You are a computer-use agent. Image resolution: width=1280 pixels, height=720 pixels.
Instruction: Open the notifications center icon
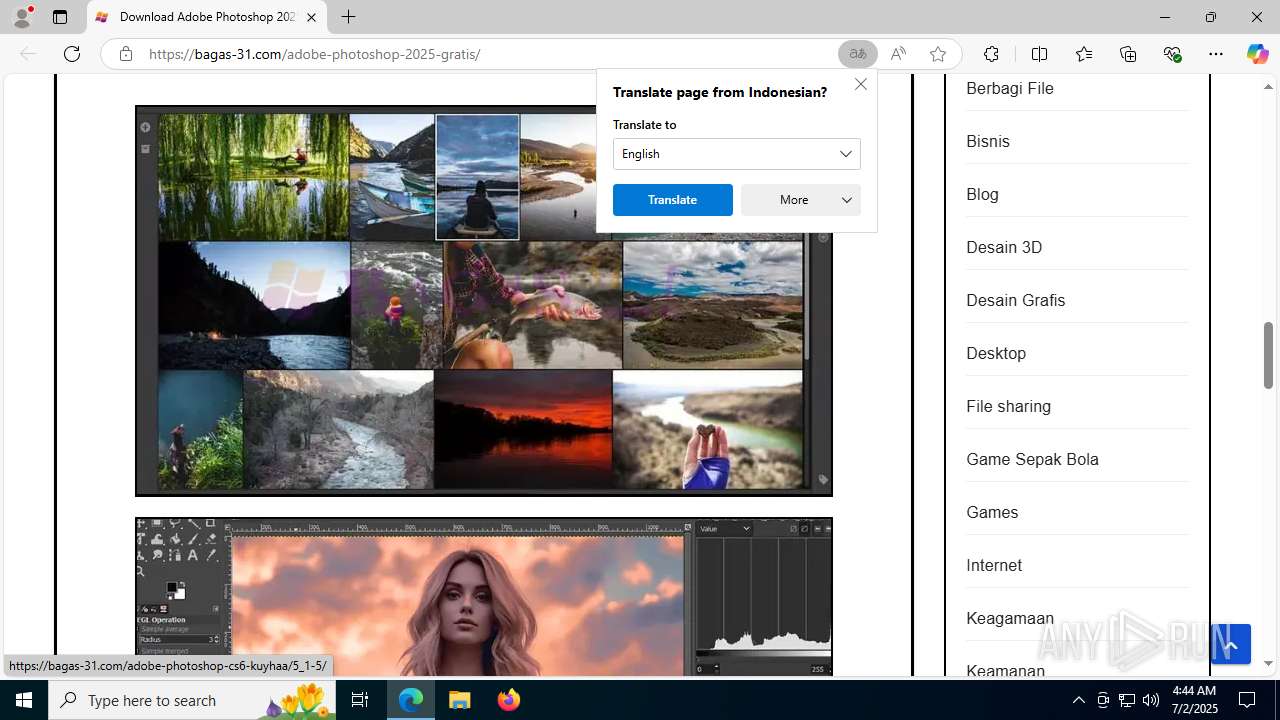1247,700
